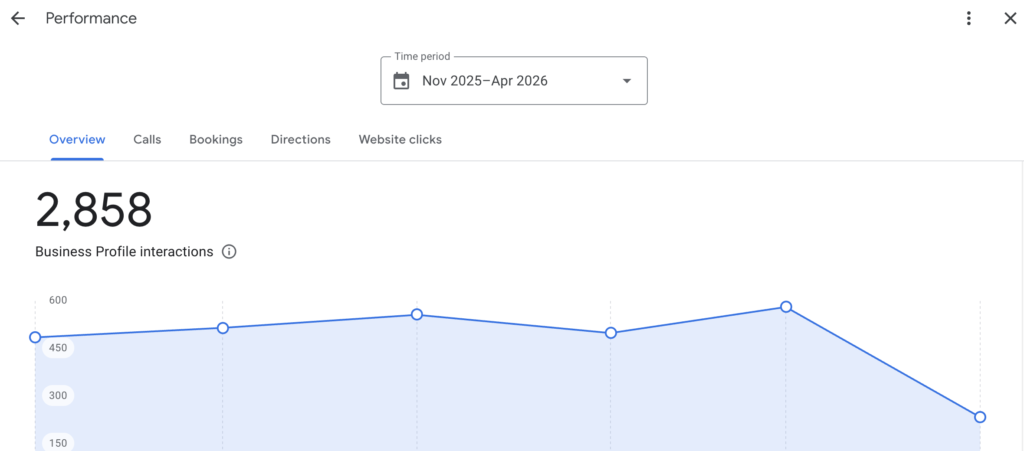Open the Bookings tab

click(x=216, y=140)
